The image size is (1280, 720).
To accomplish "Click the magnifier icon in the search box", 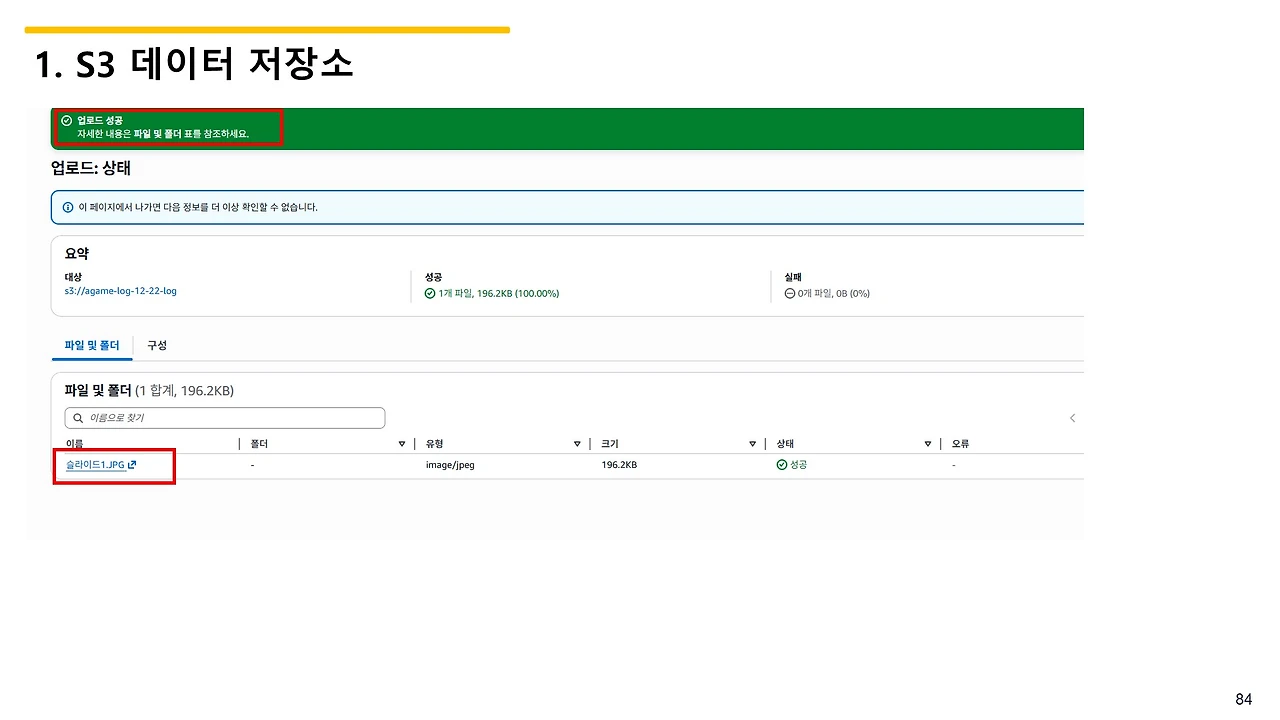I will click(x=75, y=417).
